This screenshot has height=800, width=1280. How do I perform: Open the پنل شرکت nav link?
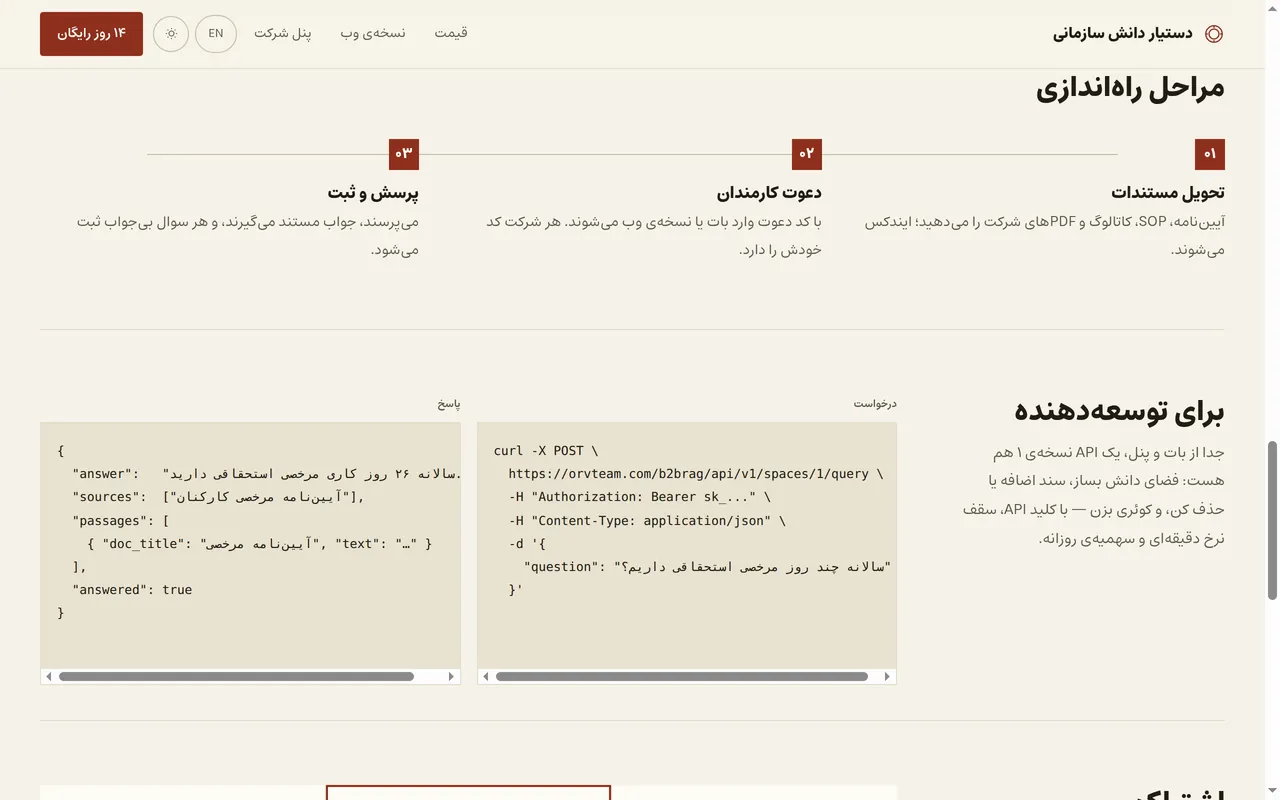click(283, 34)
